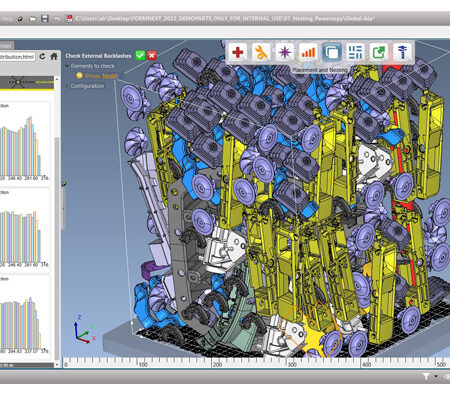Click the distribution.html address field
Screen dimensions: 450x395
(17, 57)
